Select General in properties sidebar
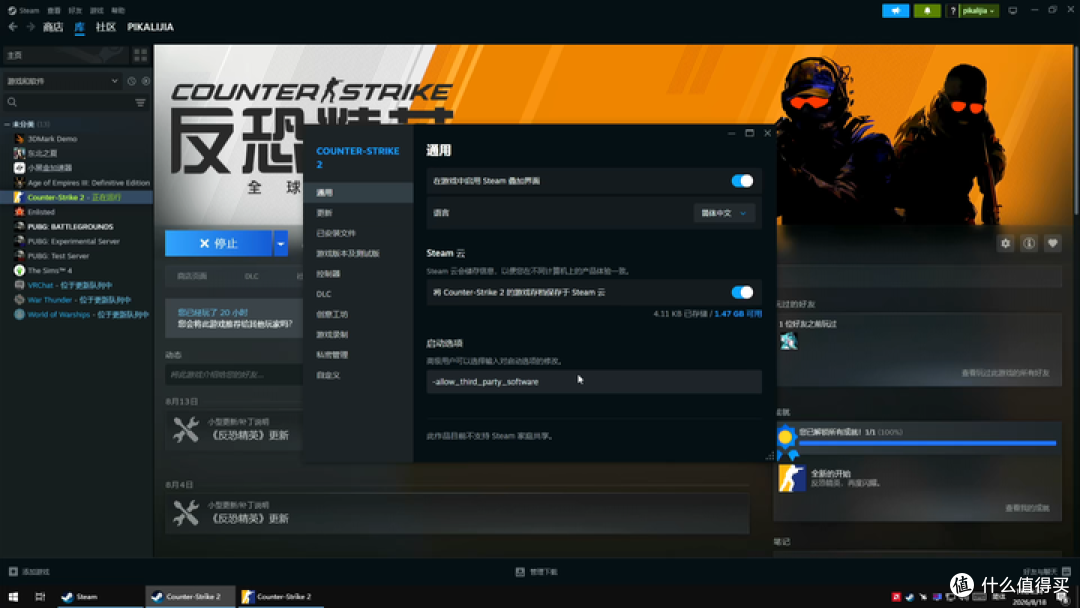Screen dimensions: 1080x608 [x=358, y=193]
